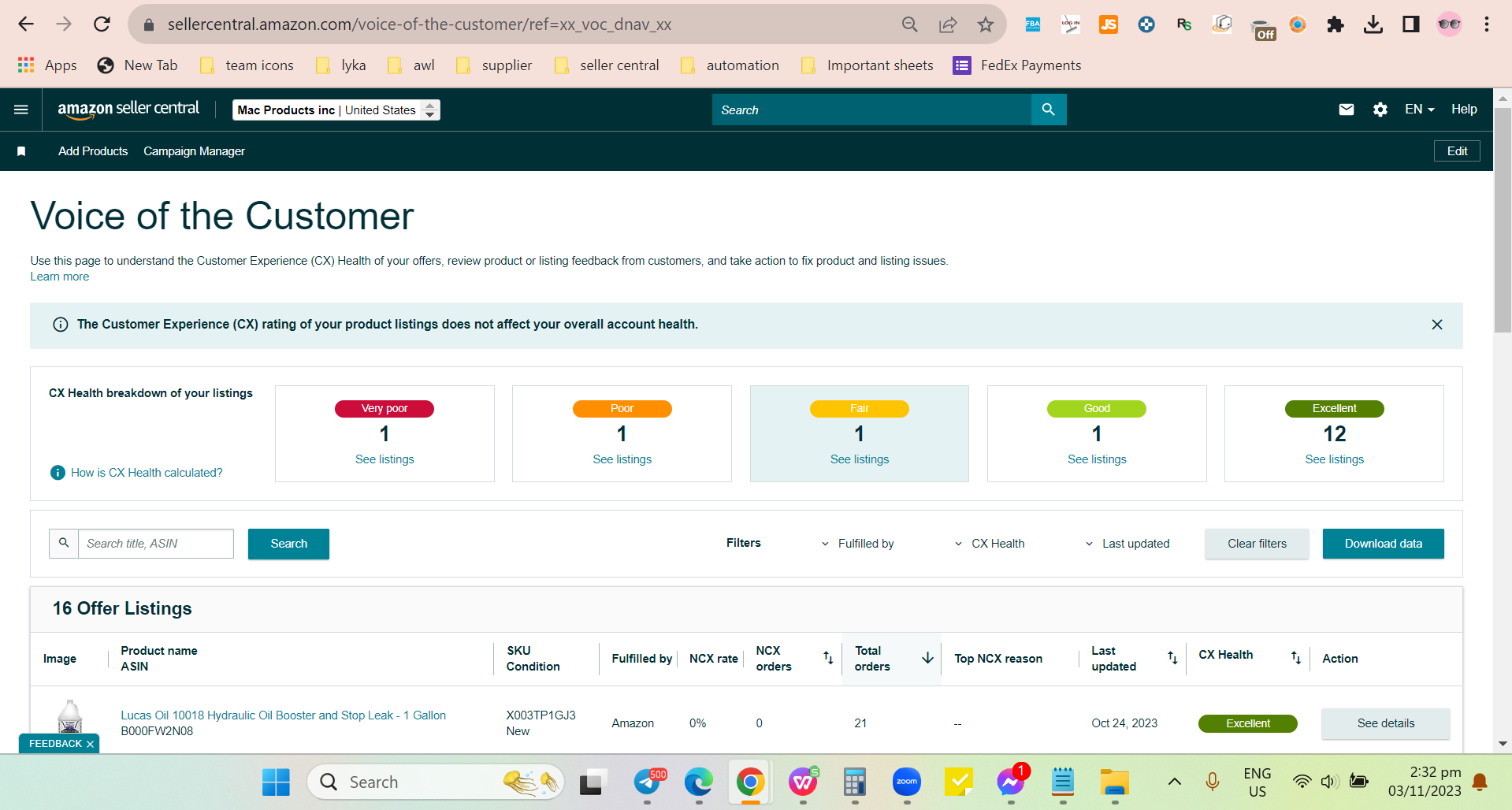This screenshot has width=1512, height=810.
Task: Open the Mac Products inc account switcher
Action: click(x=336, y=110)
